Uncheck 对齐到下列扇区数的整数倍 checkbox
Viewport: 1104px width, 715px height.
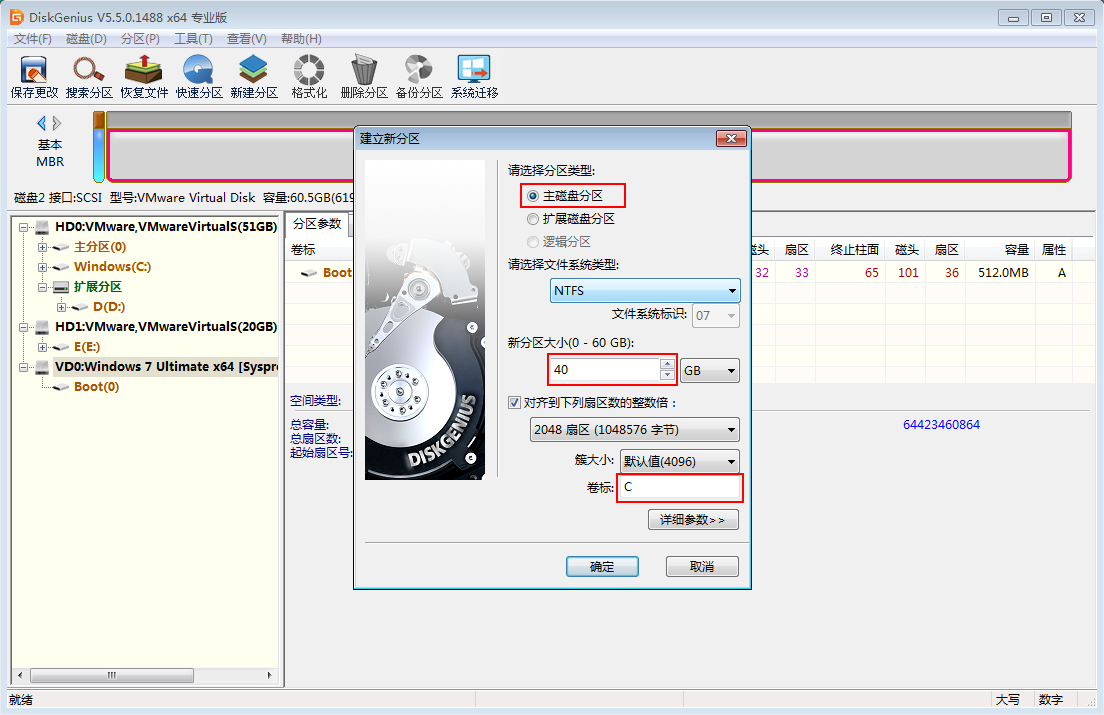pos(514,403)
